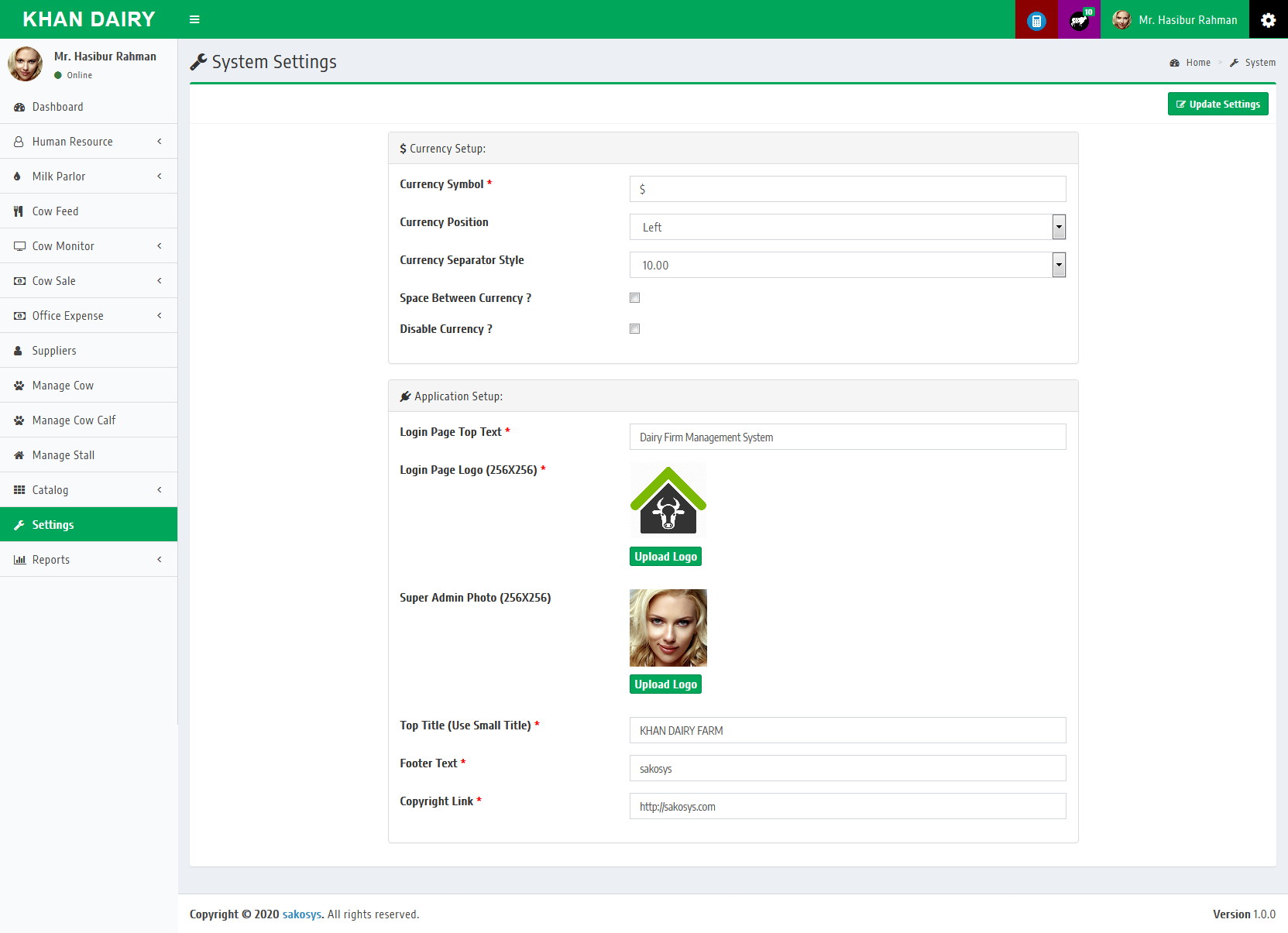The width and height of the screenshot is (1288, 933).
Task: Open the Currency Position dropdown
Action: 847,227
